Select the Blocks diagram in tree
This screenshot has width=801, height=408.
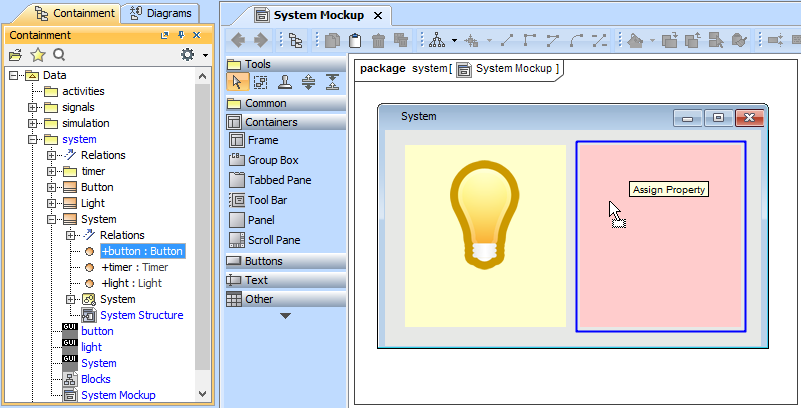[x=87, y=379]
